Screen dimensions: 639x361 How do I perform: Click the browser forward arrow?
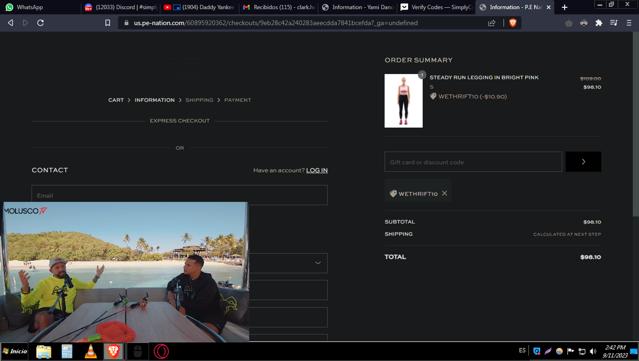[x=25, y=23]
